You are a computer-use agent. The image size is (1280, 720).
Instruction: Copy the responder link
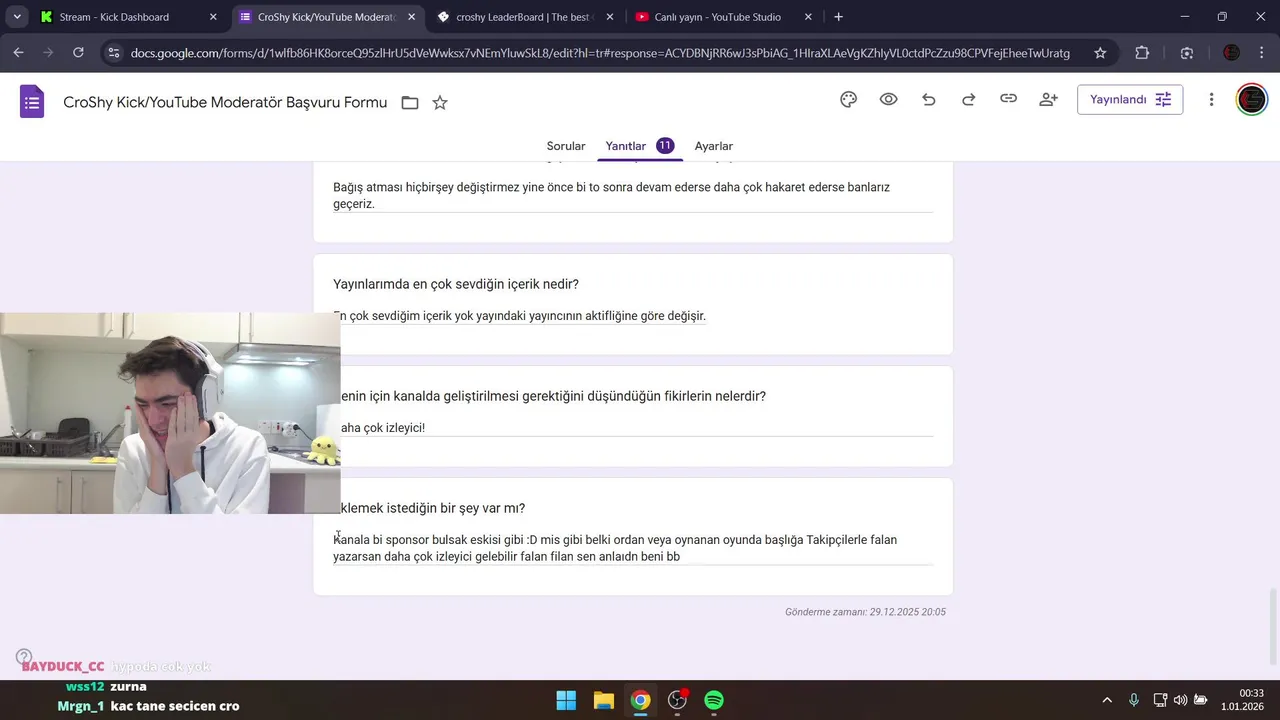1009,99
